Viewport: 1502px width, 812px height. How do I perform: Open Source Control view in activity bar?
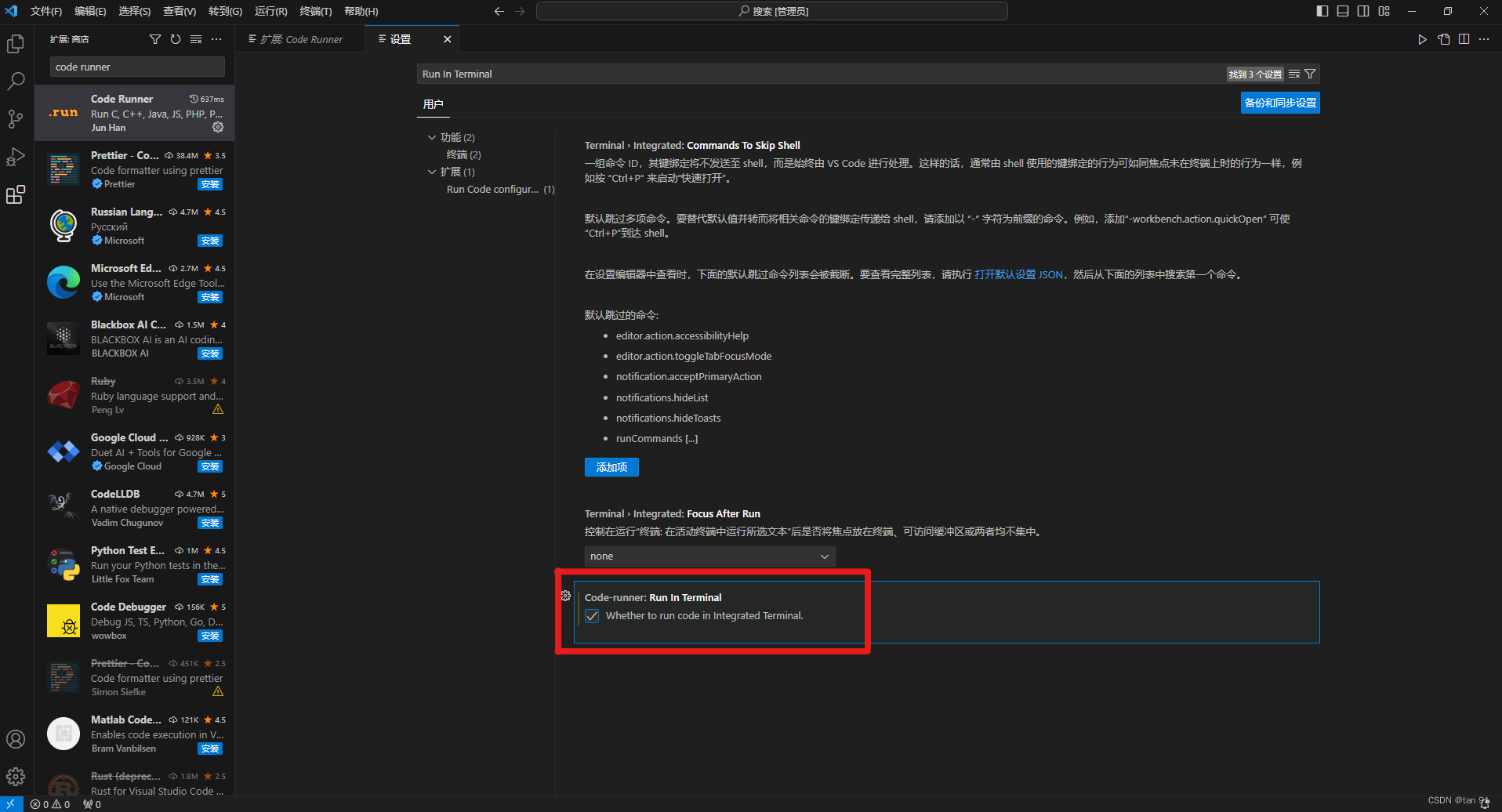tap(16, 118)
